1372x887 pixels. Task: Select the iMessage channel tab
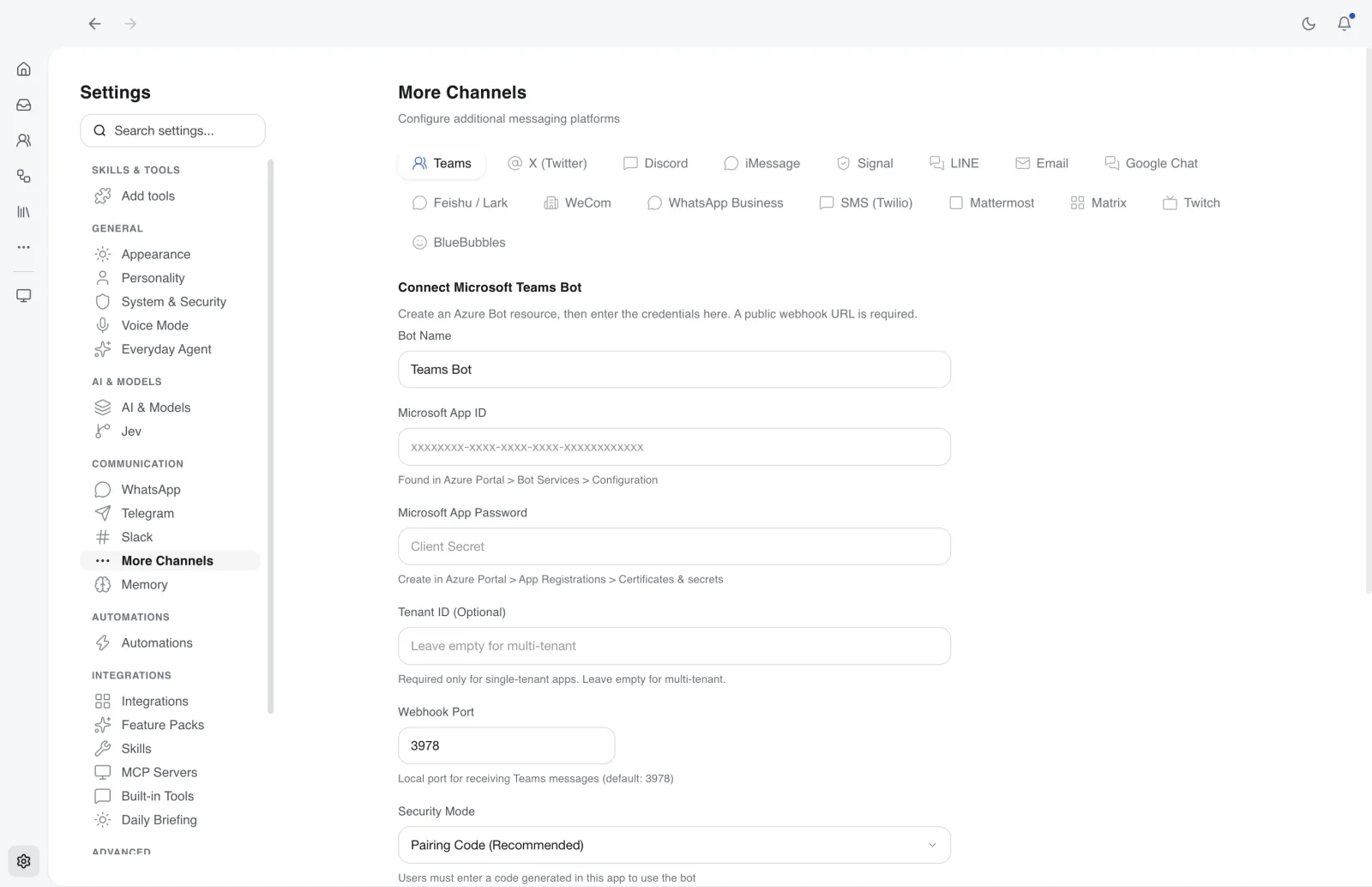click(762, 163)
